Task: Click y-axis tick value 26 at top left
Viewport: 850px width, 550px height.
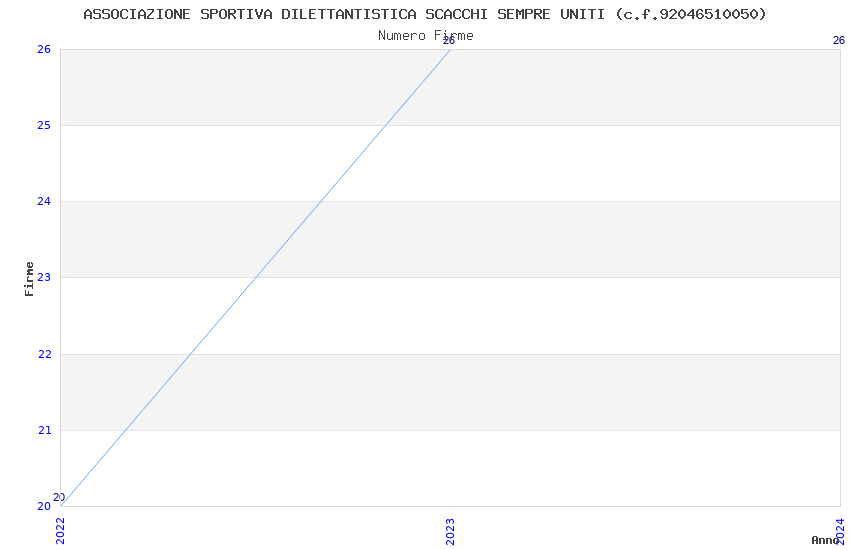Action: click(44, 49)
